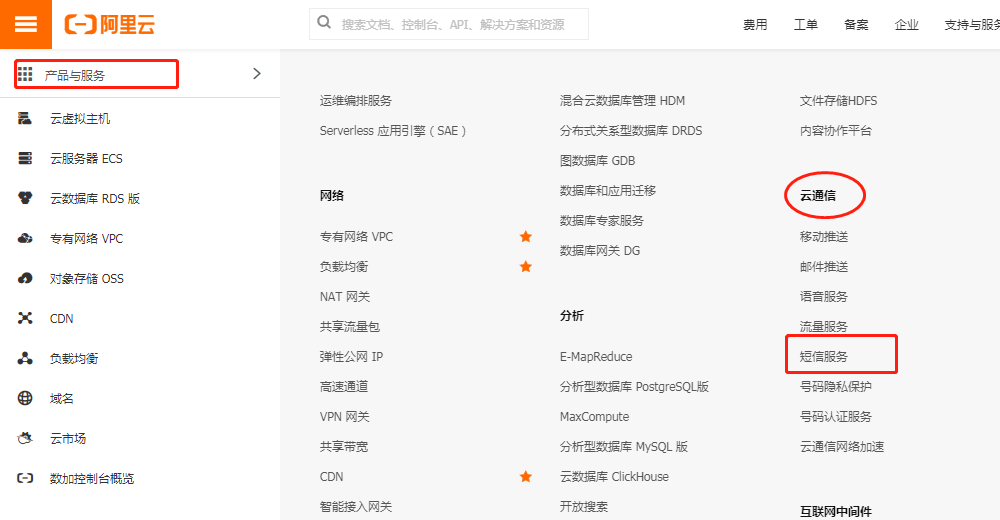
Task: Open the 数据库和应用迁移 link
Action: 608,191
